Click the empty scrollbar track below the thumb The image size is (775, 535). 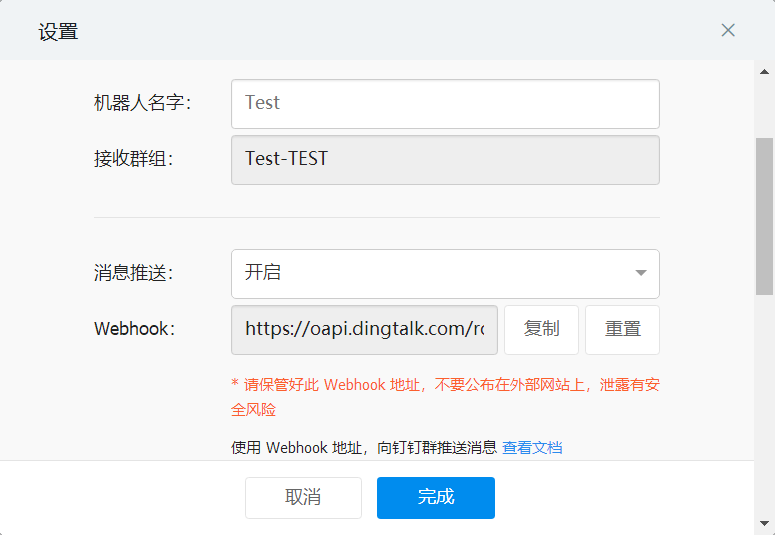764,400
